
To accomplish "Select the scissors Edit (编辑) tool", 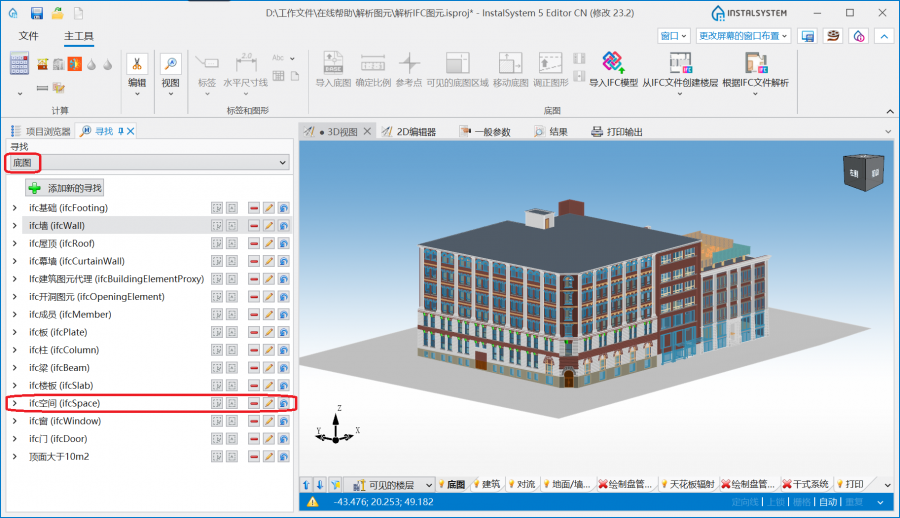I will coord(136,64).
